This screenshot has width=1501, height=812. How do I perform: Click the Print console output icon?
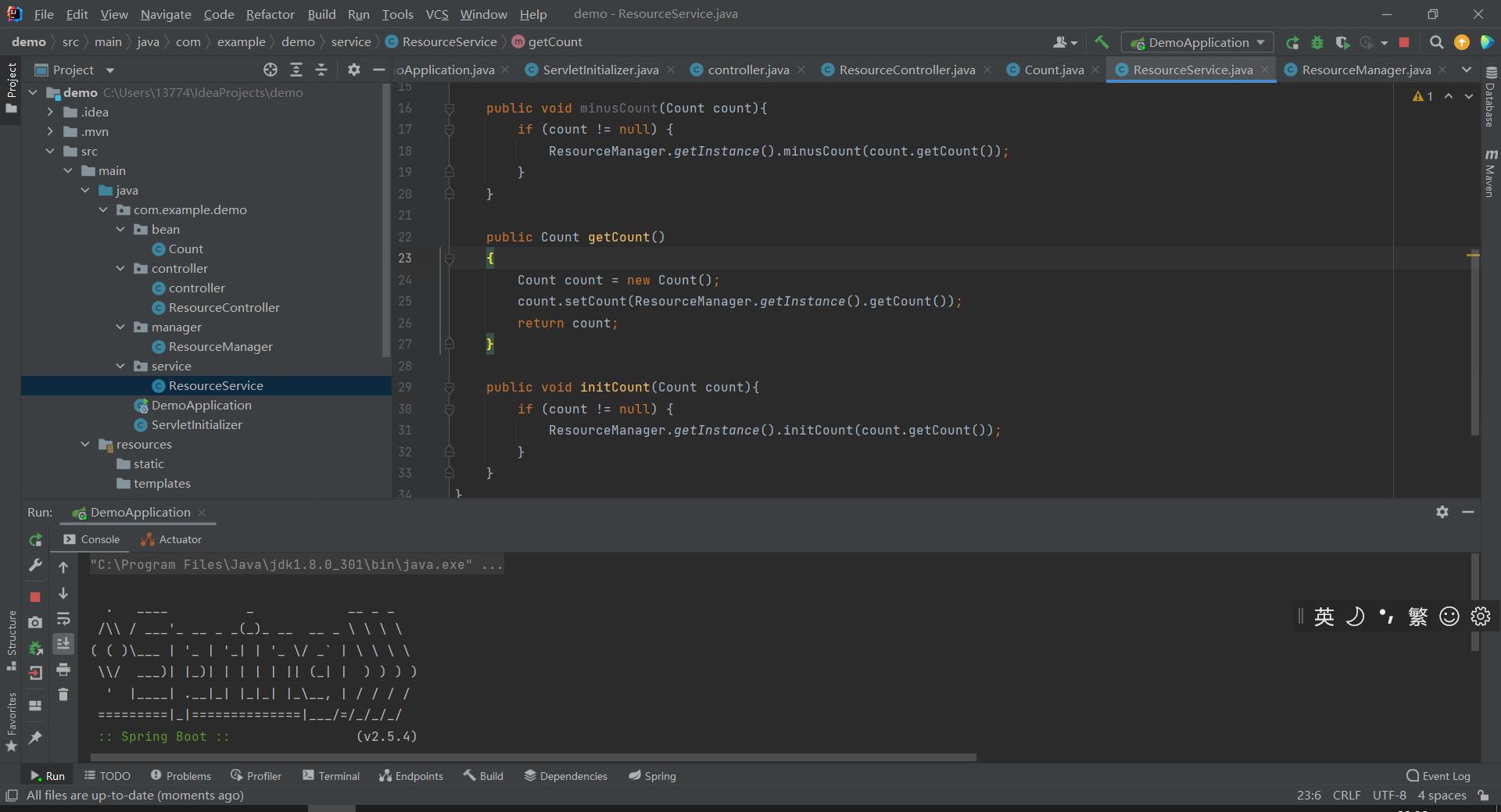coord(63,670)
